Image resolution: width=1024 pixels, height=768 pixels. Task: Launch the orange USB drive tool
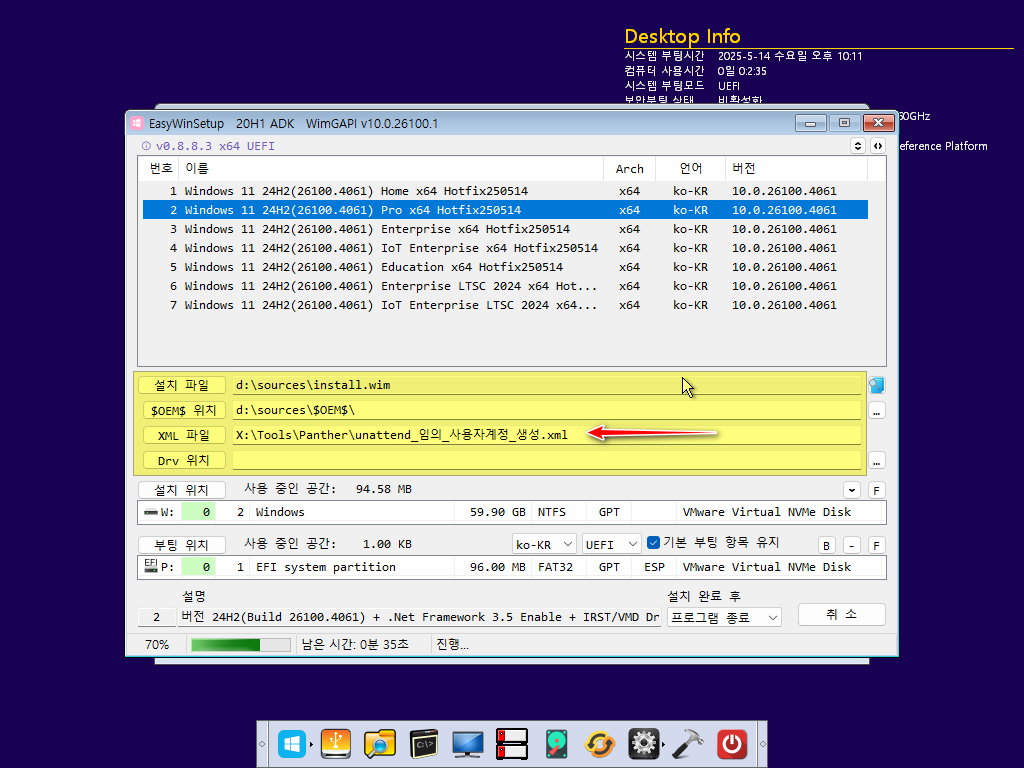[336, 744]
